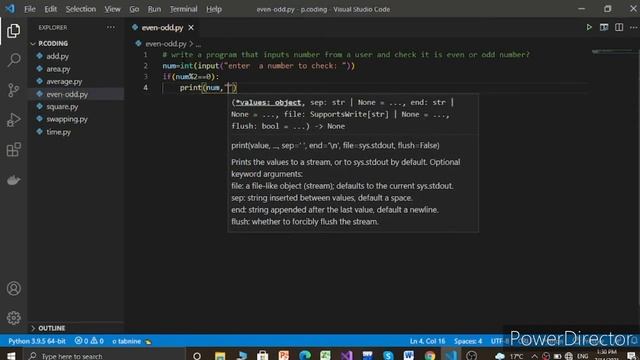The height and width of the screenshot is (360, 640).
Task: Click Spaces: 4 indentation setting
Action: coord(468,341)
